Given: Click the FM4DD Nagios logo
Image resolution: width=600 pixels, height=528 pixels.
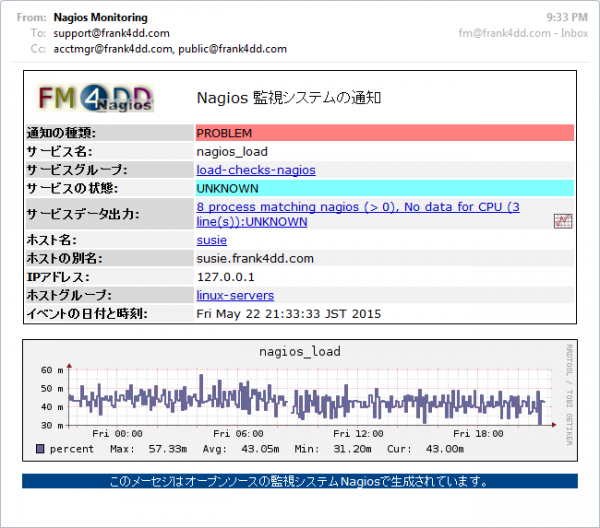Looking at the screenshot, I should point(96,97).
